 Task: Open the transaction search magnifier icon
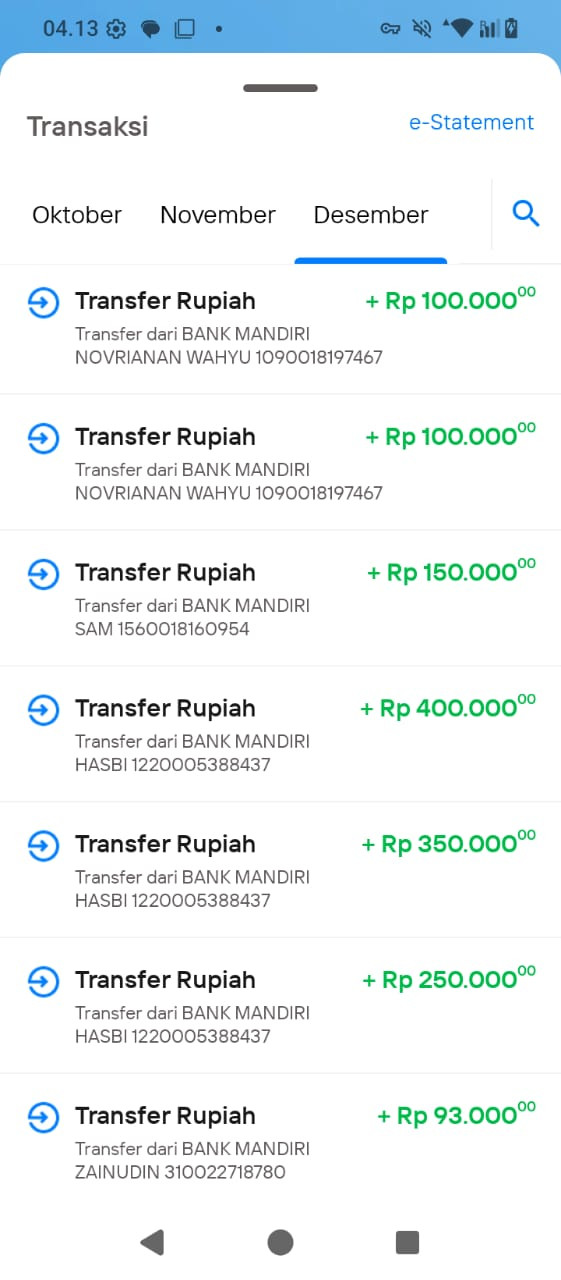pos(526,213)
